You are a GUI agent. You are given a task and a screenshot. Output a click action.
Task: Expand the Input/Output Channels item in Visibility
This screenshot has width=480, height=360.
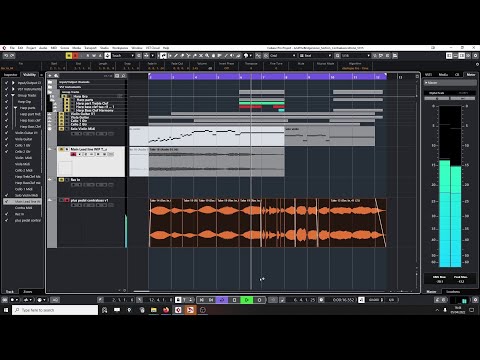(13, 83)
